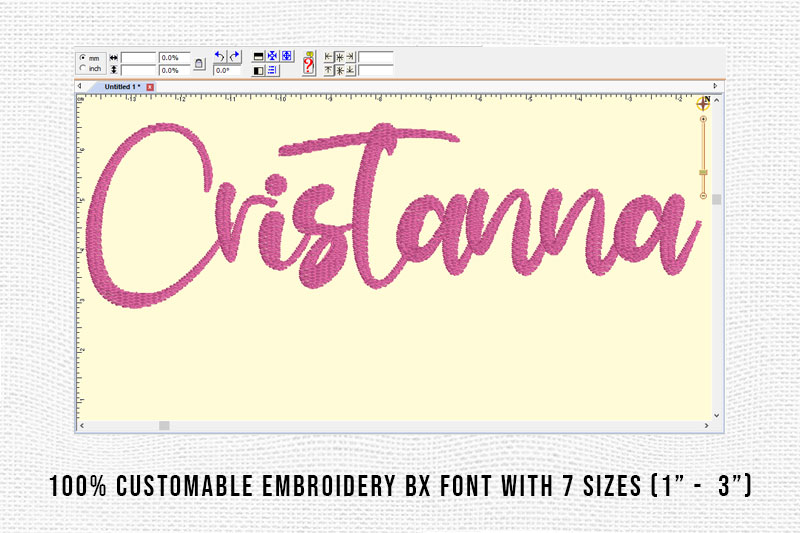Select the mm unit radio button
The image size is (800, 533).
point(83,58)
